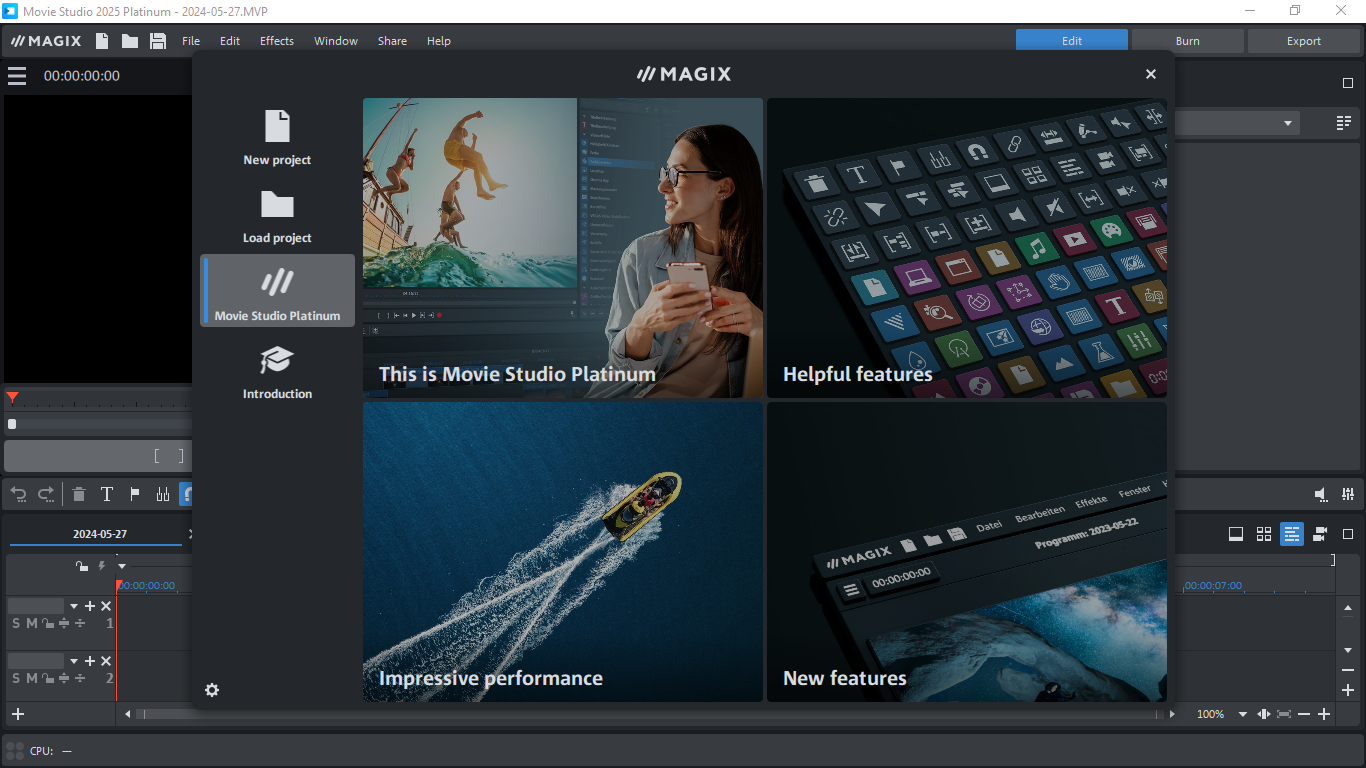Click the 00:00:00:00 timecode above the preview
This screenshot has height=768, width=1366.
click(x=82, y=76)
